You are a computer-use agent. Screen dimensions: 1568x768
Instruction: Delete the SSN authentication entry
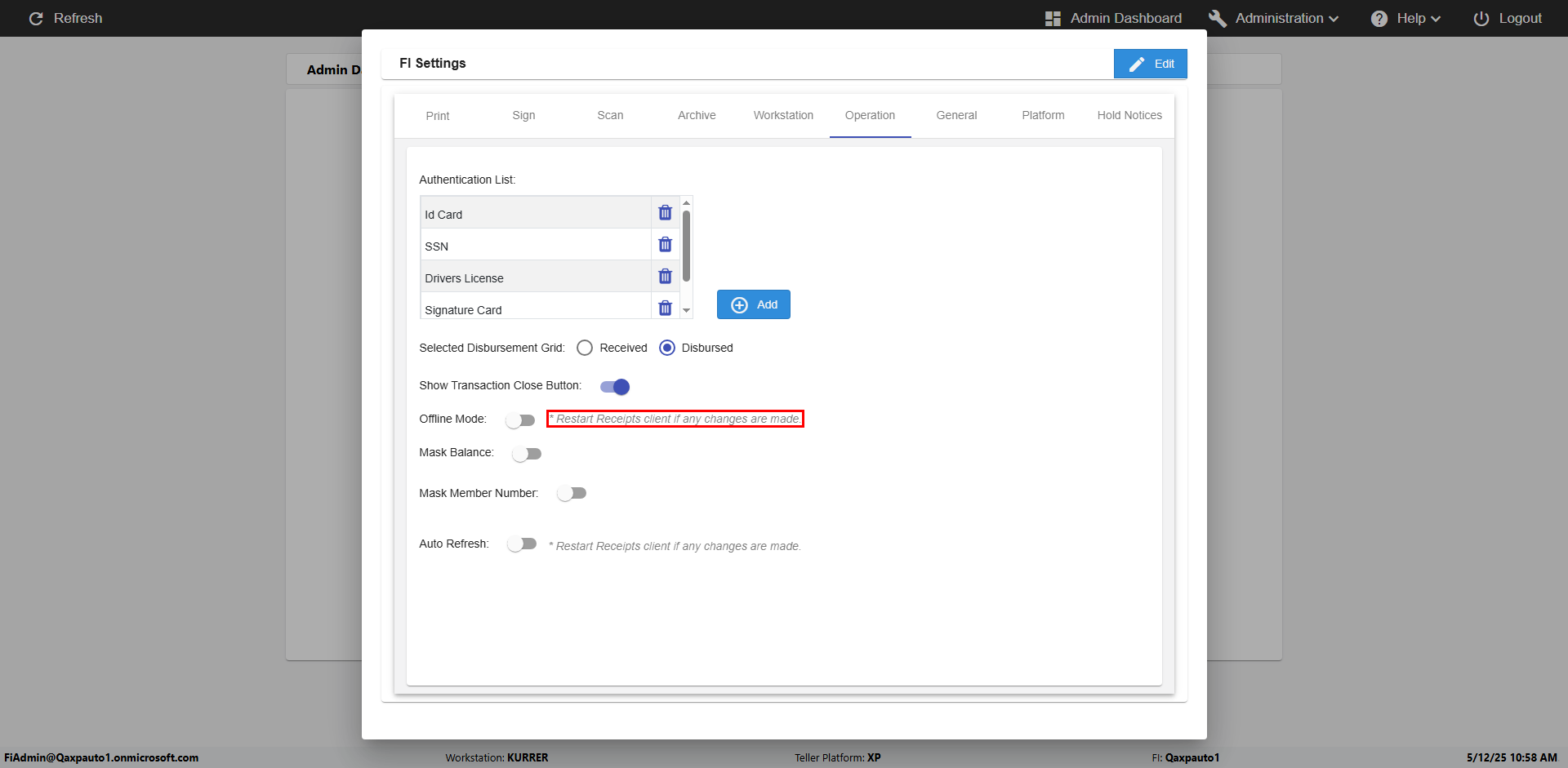(x=665, y=245)
